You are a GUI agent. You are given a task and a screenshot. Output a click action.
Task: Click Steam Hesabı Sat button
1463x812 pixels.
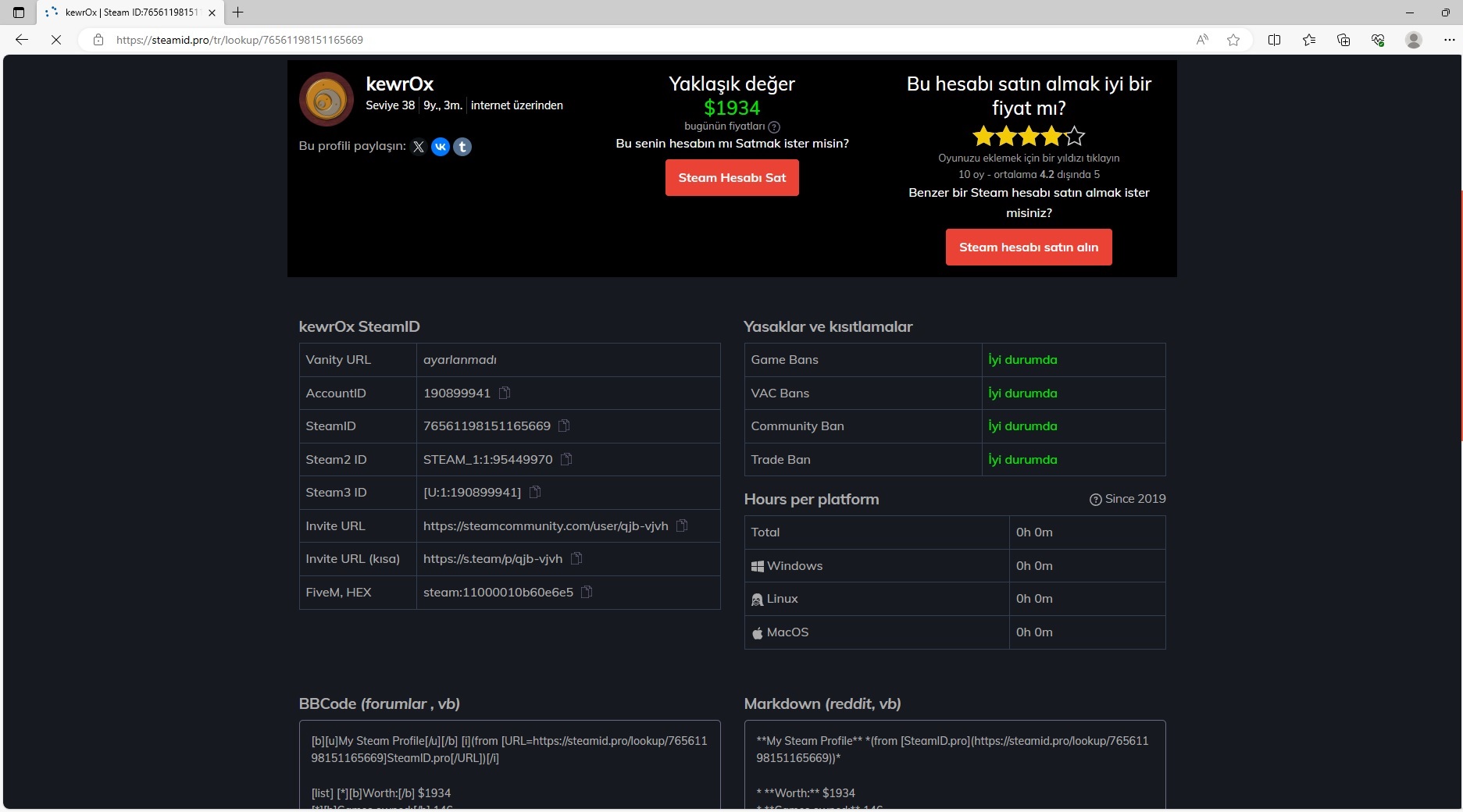click(x=732, y=178)
